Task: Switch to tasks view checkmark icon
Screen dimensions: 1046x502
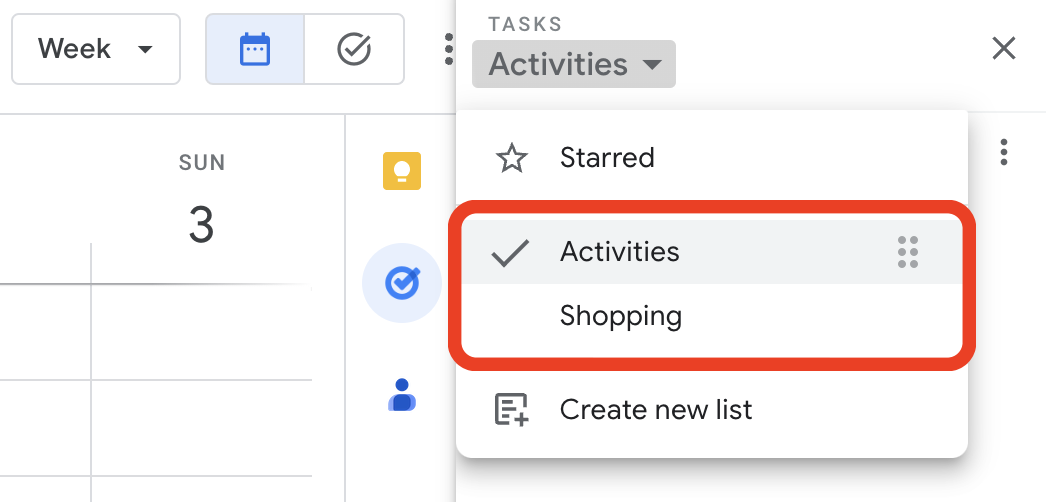Action: tap(354, 49)
